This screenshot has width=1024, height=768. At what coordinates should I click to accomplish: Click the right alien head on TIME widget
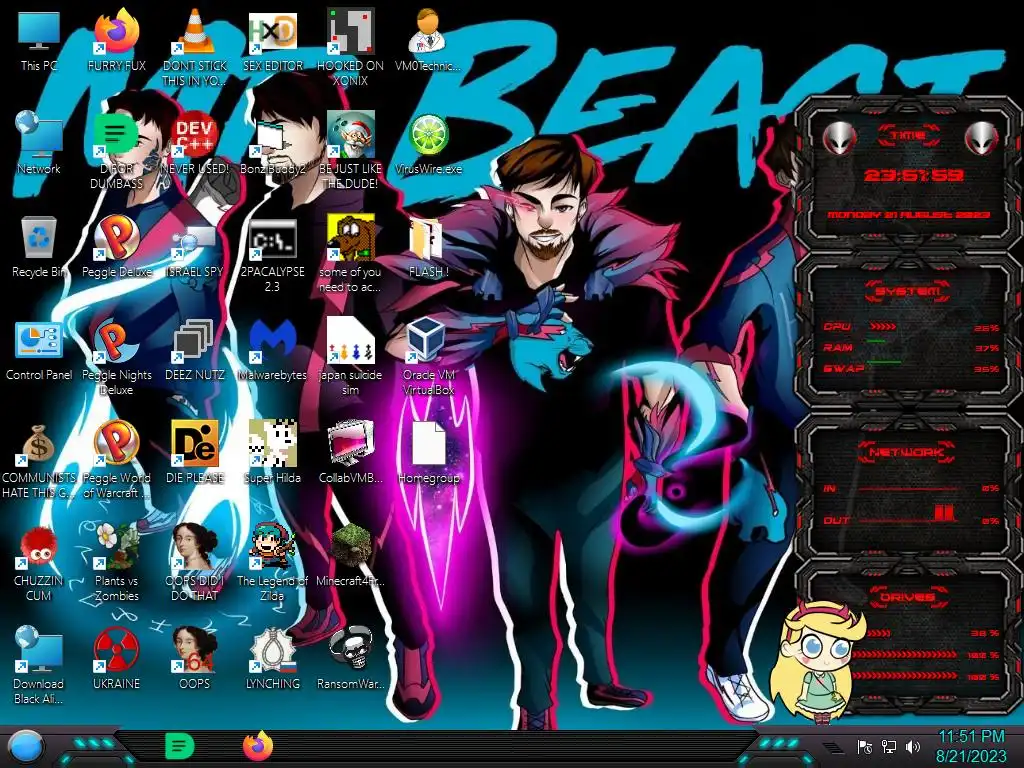[x=981, y=138]
